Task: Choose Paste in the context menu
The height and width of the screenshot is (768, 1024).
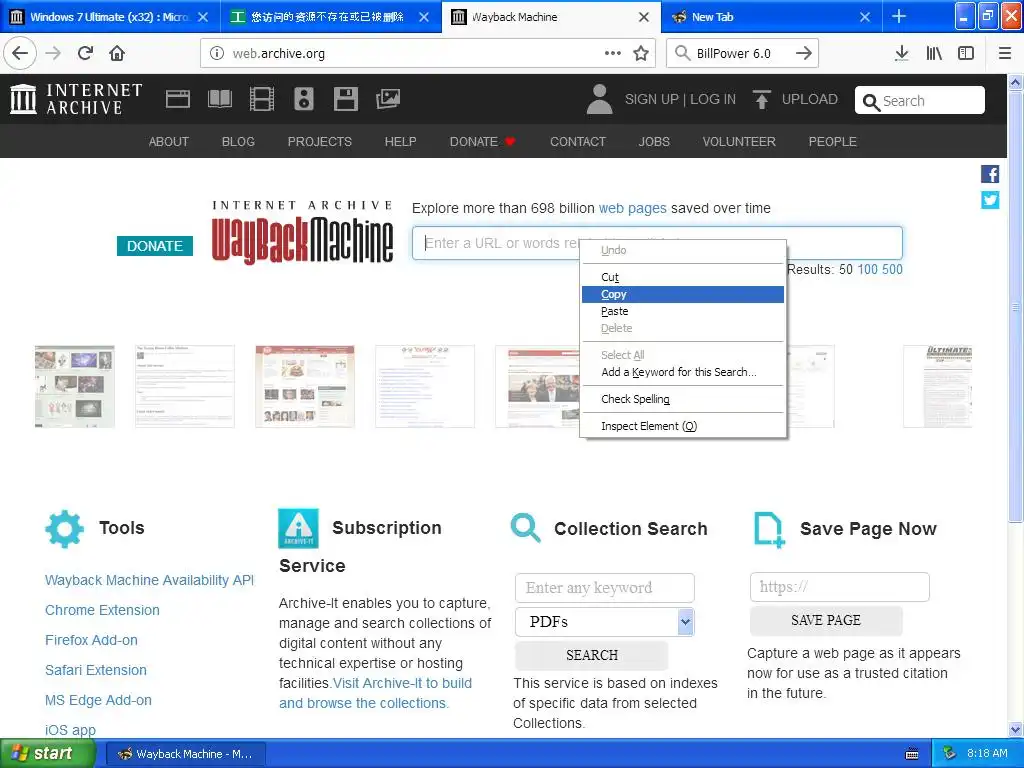Action: tap(683, 312)
